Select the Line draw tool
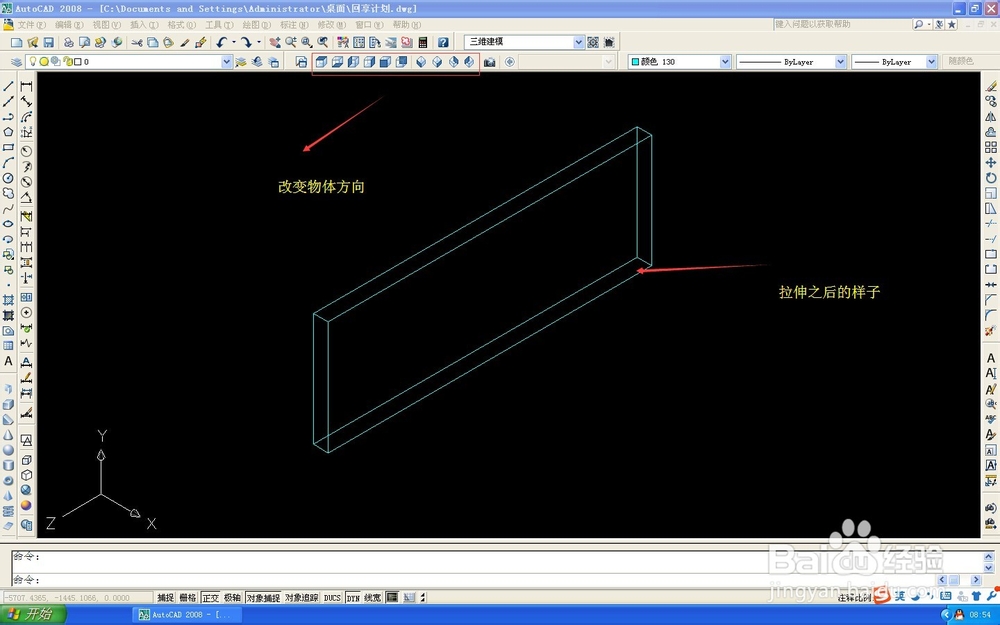Image resolution: width=1000 pixels, height=625 pixels. tap(8, 85)
